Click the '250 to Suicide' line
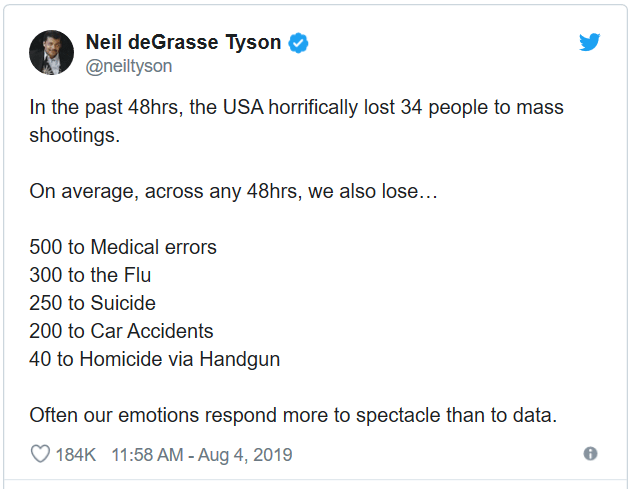This screenshot has width=634, height=489. click(x=92, y=302)
